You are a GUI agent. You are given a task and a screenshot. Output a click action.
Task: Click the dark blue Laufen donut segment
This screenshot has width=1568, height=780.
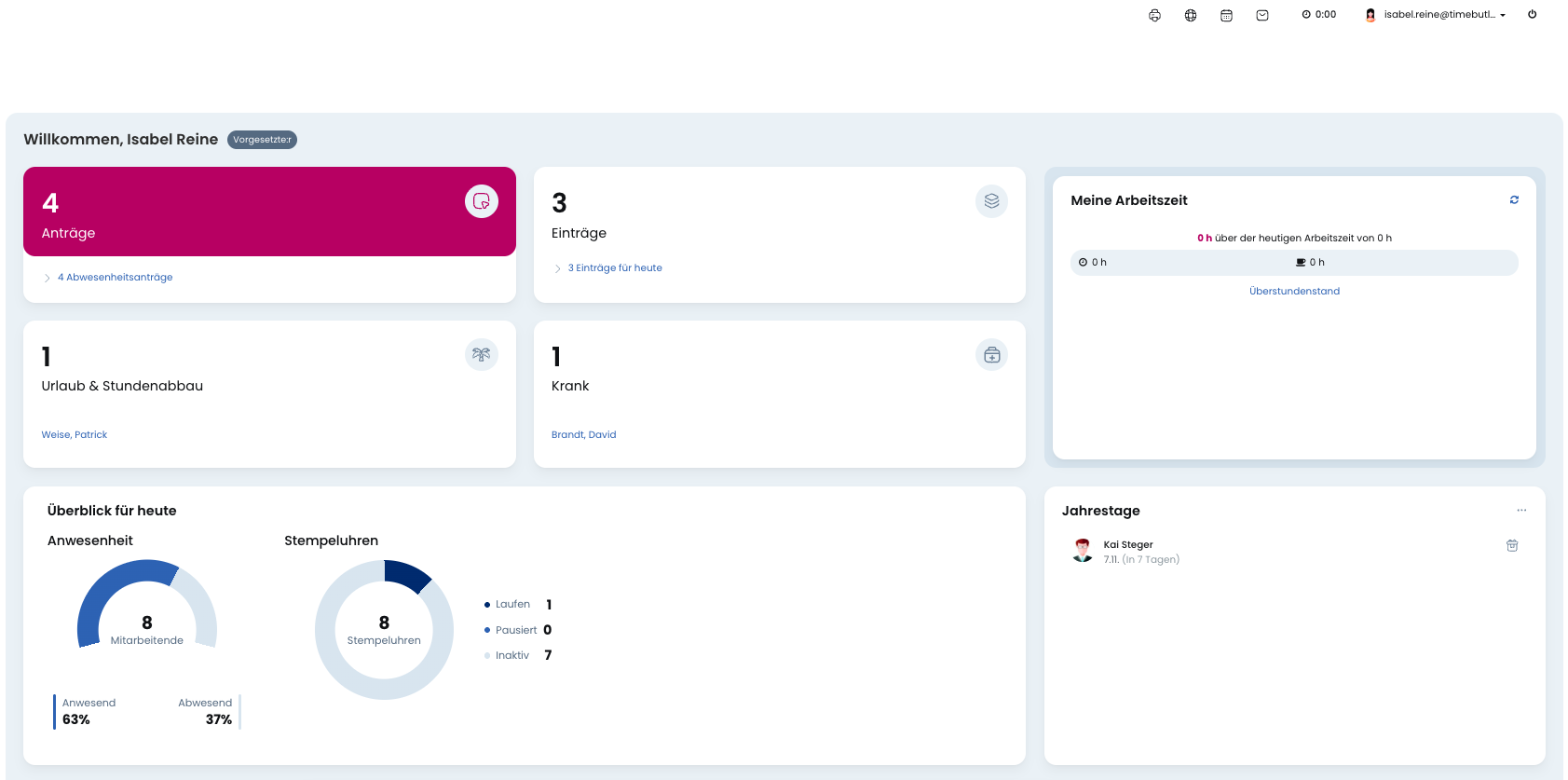pyautogui.click(x=406, y=574)
